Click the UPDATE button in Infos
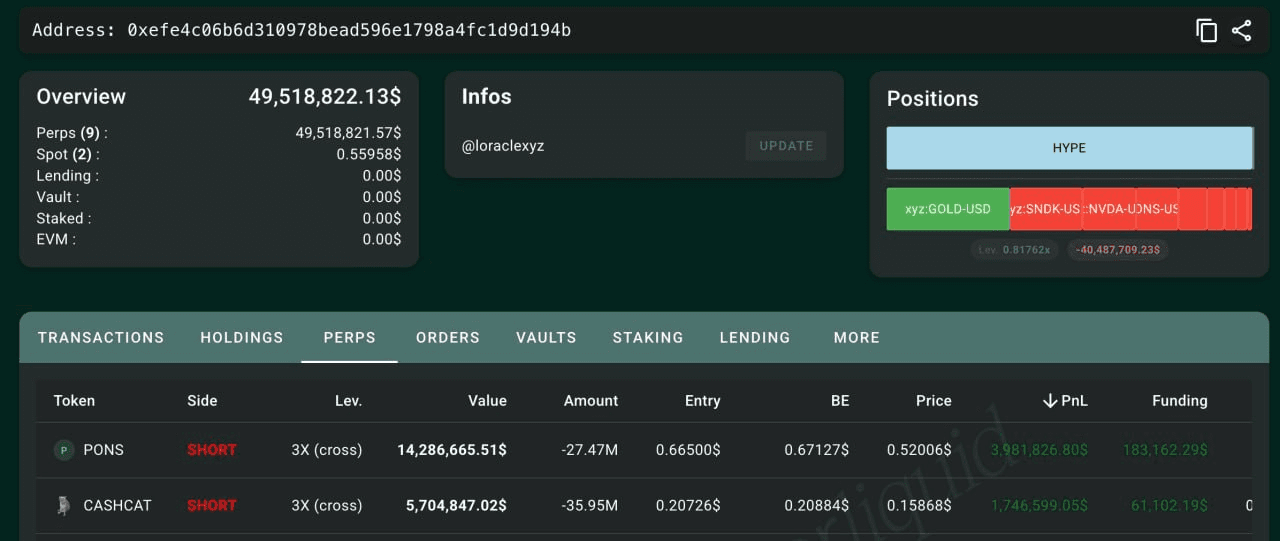This screenshot has height=541, width=1280. click(x=786, y=146)
